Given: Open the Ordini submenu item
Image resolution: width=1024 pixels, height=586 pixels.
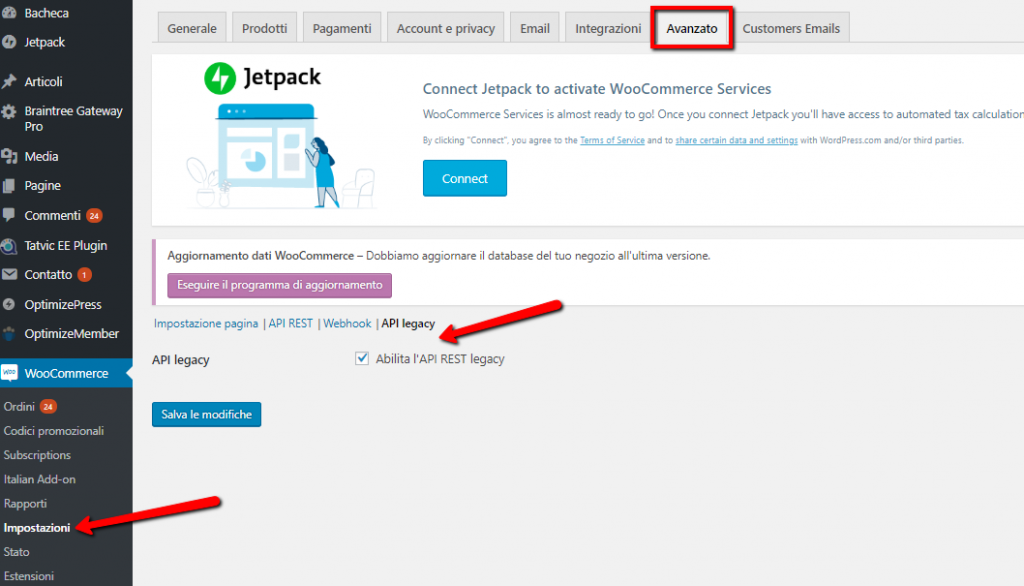Looking at the screenshot, I should (19, 406).
